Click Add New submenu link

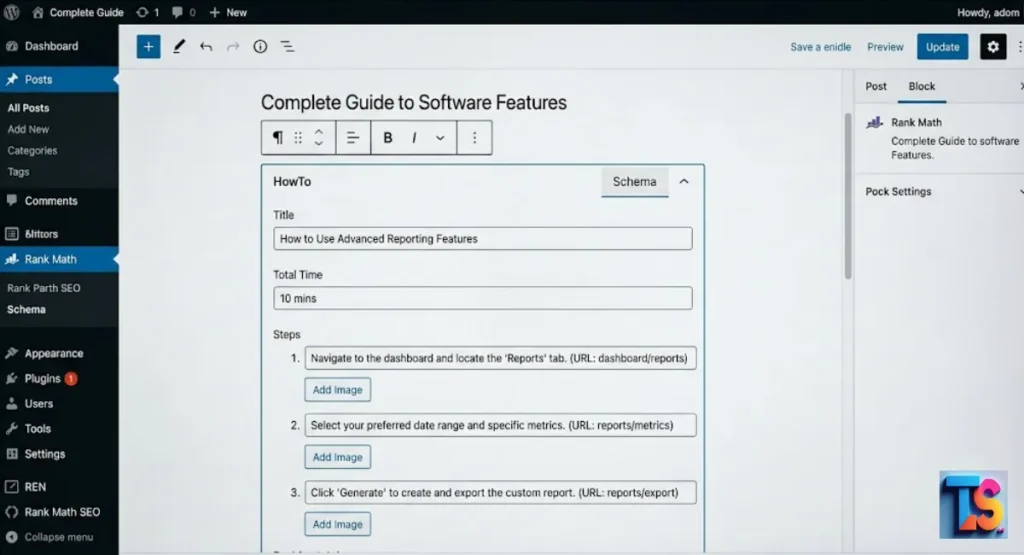coord(28,129)
